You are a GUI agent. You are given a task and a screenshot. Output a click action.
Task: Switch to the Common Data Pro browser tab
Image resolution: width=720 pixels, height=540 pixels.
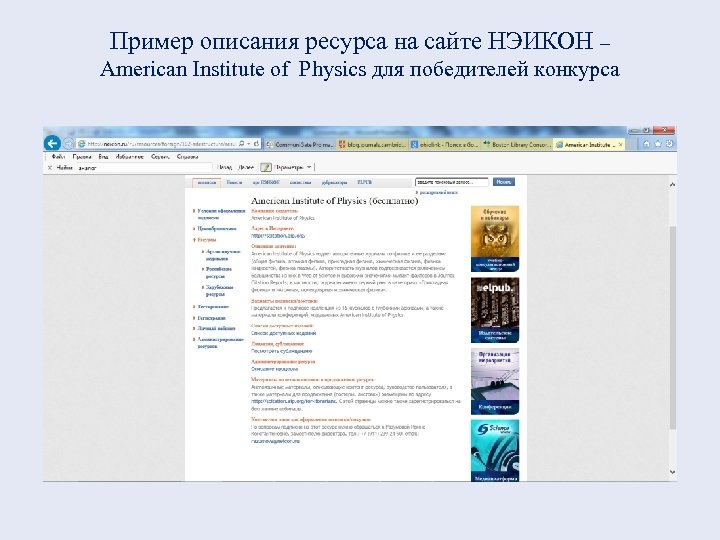pyautogui.click(x=300, y=144)
